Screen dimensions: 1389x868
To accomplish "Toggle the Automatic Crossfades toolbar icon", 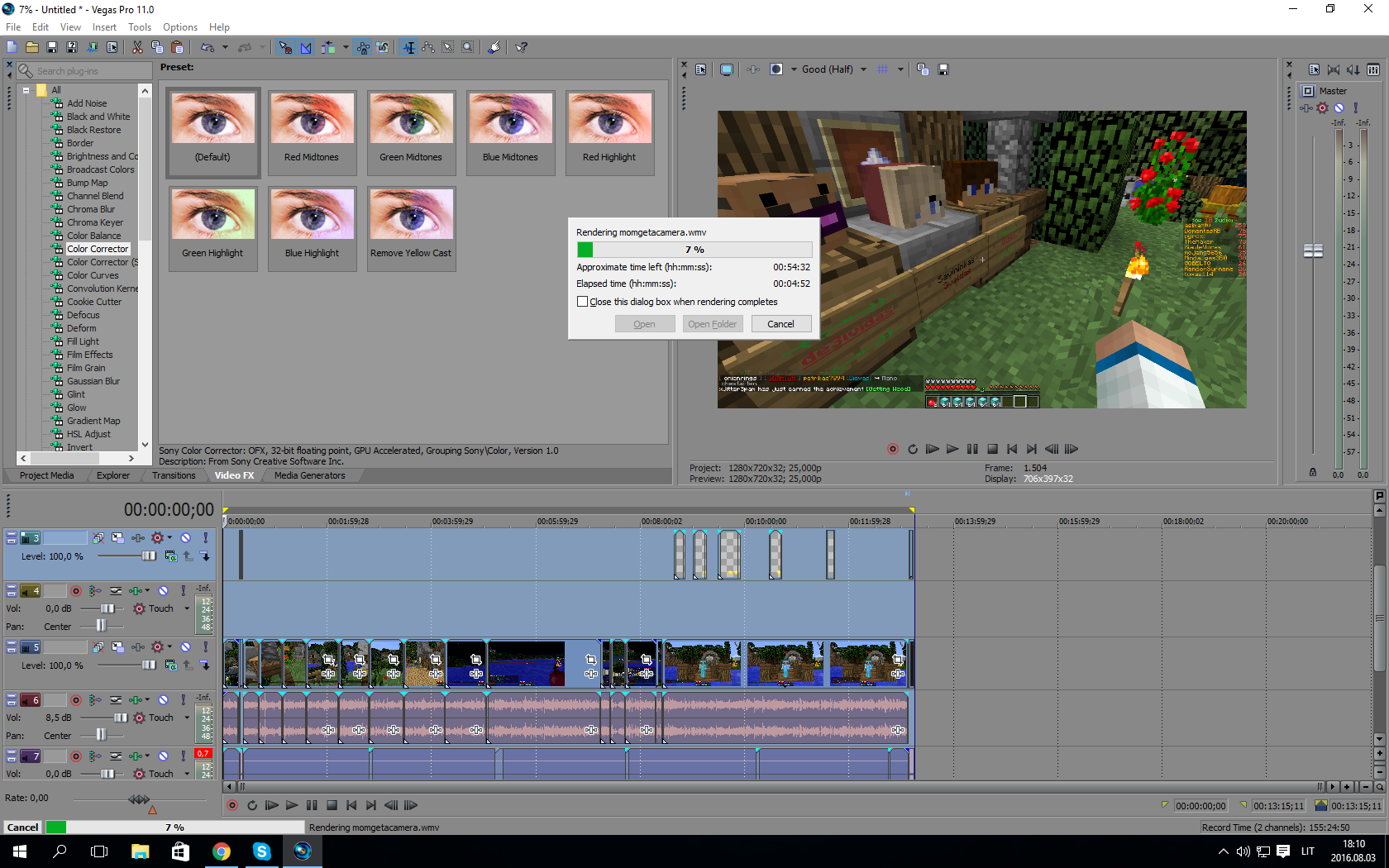I will click(x=306, y=47).
